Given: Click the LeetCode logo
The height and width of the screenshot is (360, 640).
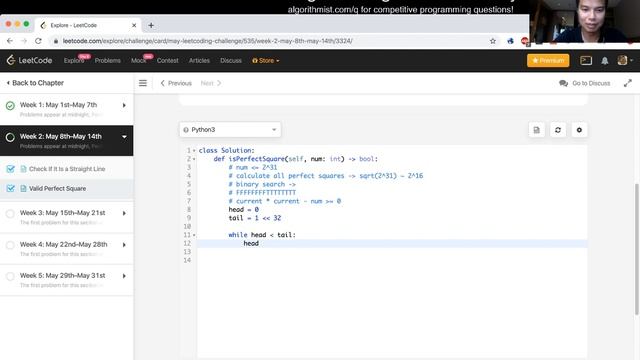Looking at the screenshot, I should [29, 60].
